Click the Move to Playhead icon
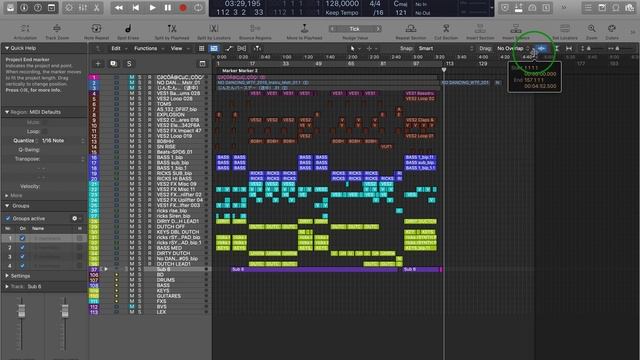 pos(304,29)
